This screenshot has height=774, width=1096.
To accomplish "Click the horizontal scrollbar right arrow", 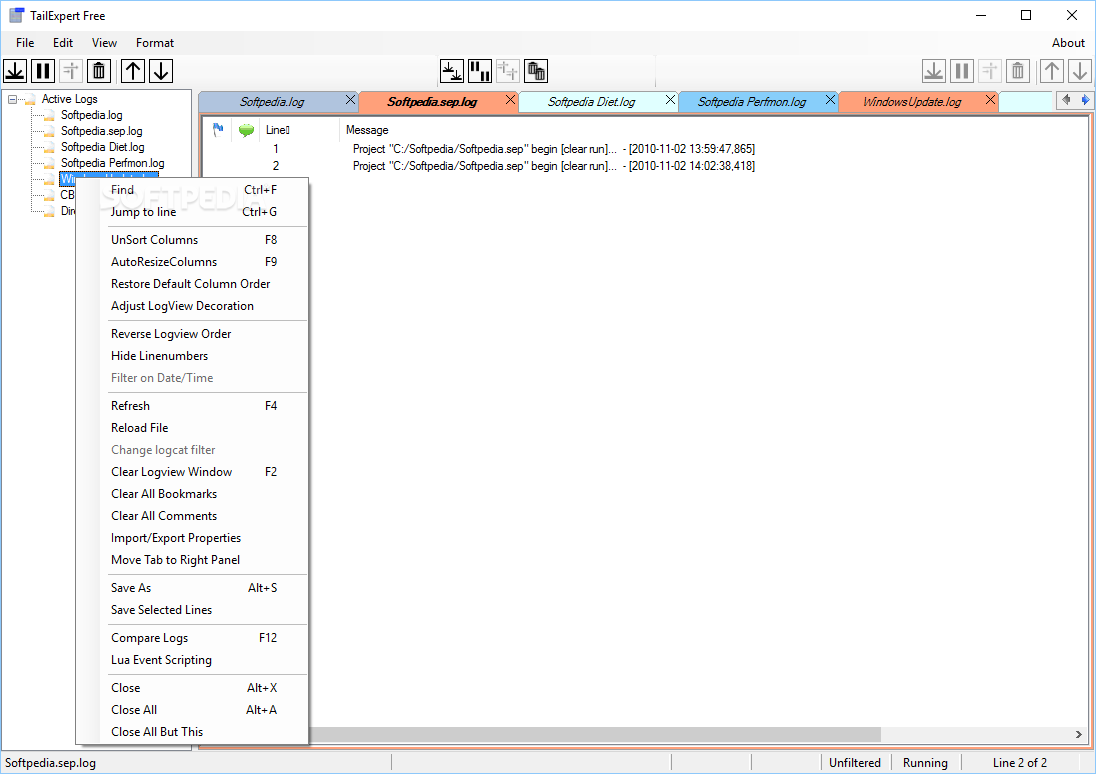I will click(x=1079, y=734).
